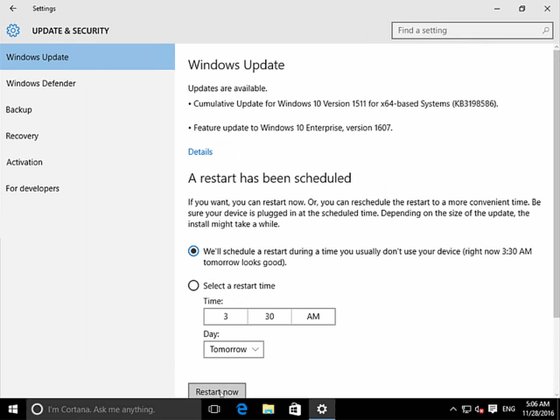Image resolution: width=560 pixels, height=420 pixels.
Task: Click the network icon in the tray
Action: point(466,409)
